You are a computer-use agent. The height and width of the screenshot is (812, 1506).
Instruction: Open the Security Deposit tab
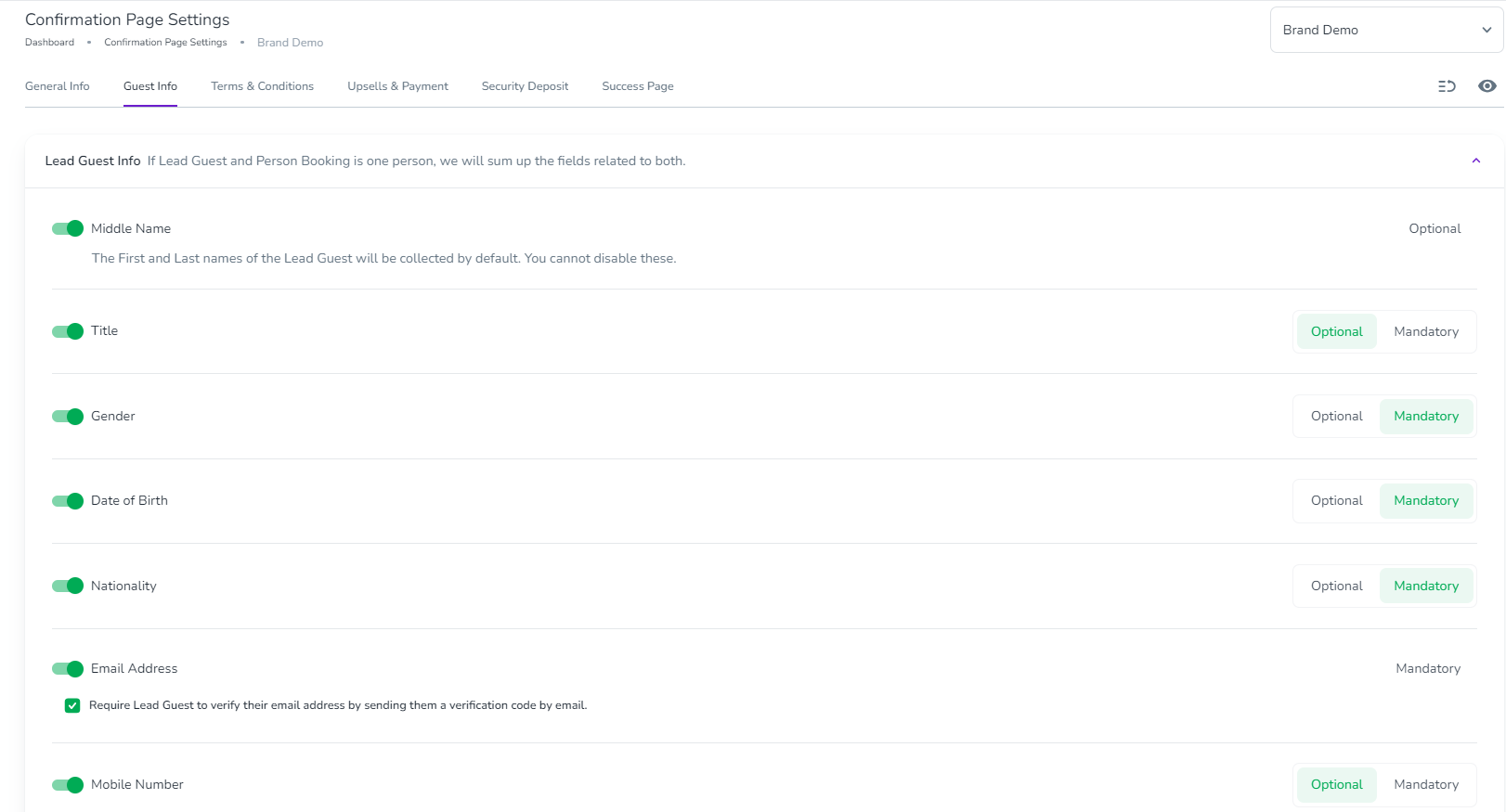point(525,86)
